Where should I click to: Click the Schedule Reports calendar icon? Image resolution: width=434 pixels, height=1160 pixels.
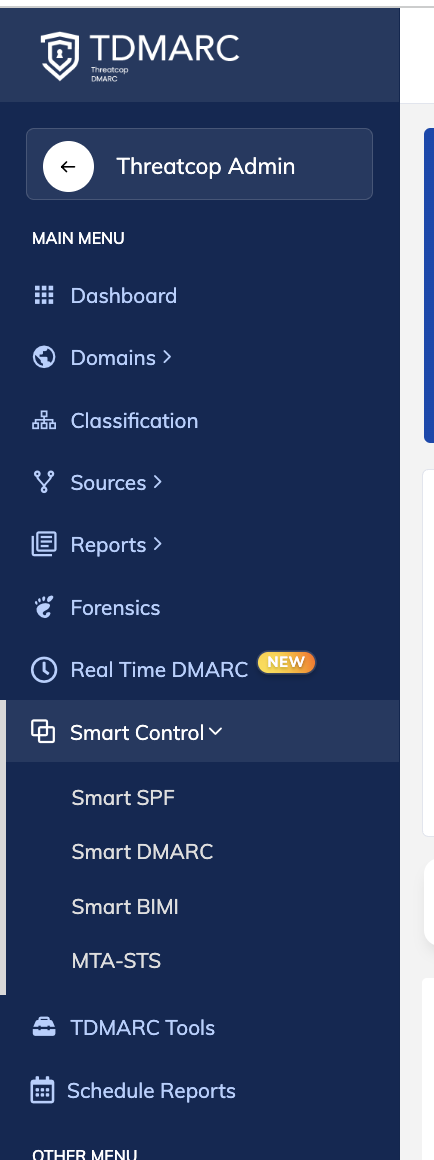point(42,1090)
